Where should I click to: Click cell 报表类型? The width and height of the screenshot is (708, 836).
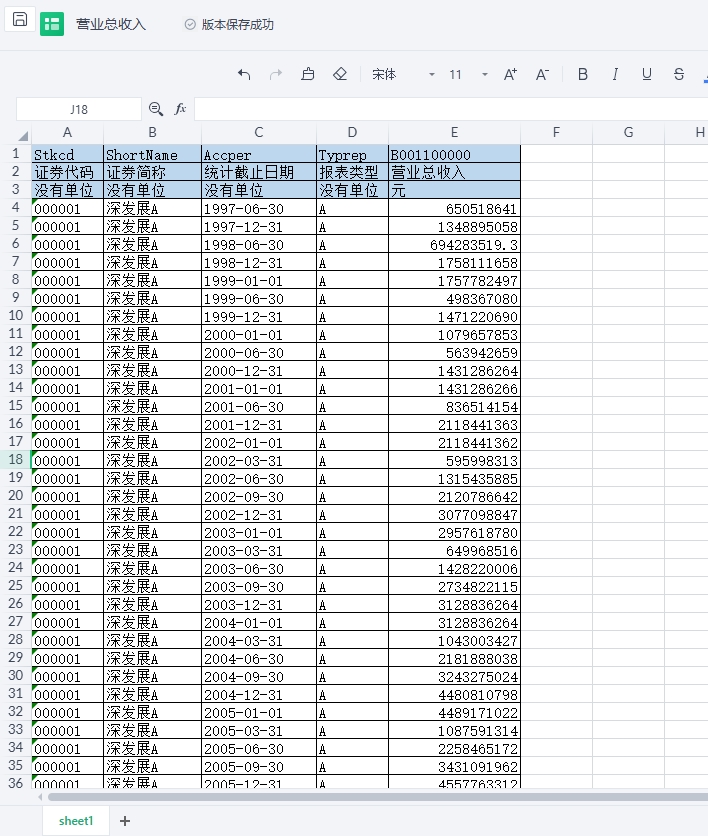352,172
